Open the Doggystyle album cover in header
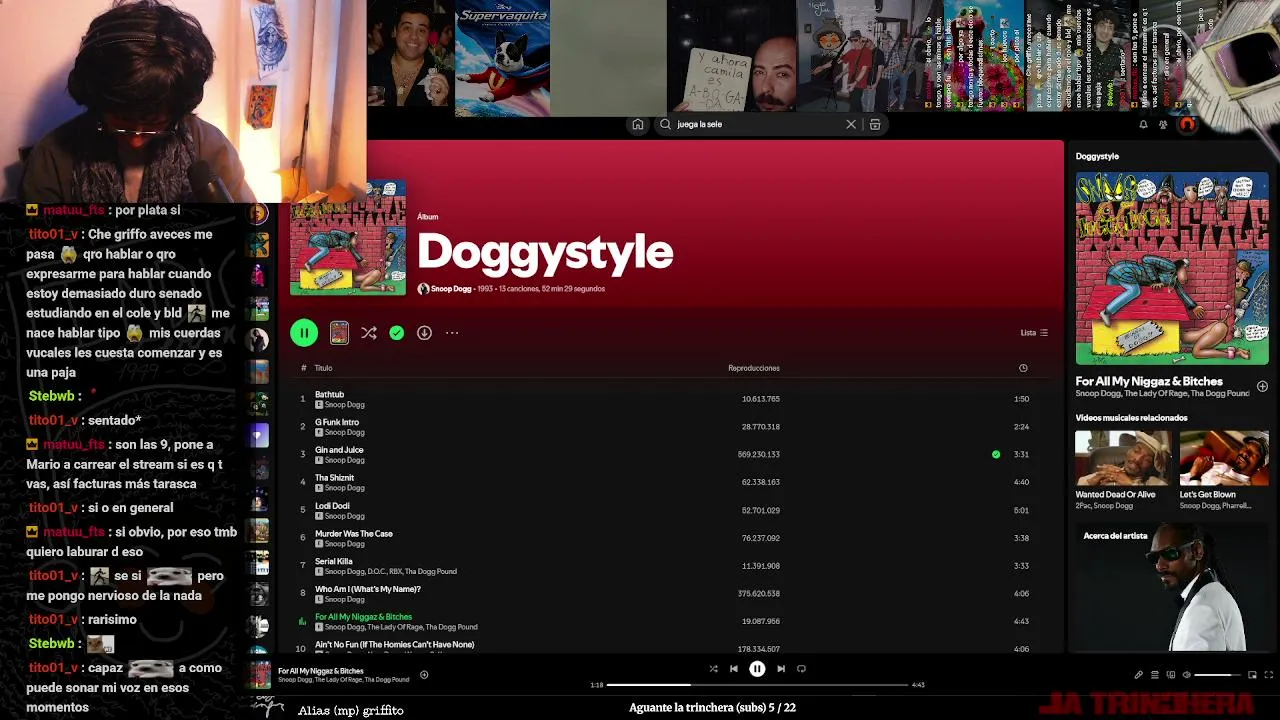This screenshot has width=1280, height=720. tap(348, 238)
